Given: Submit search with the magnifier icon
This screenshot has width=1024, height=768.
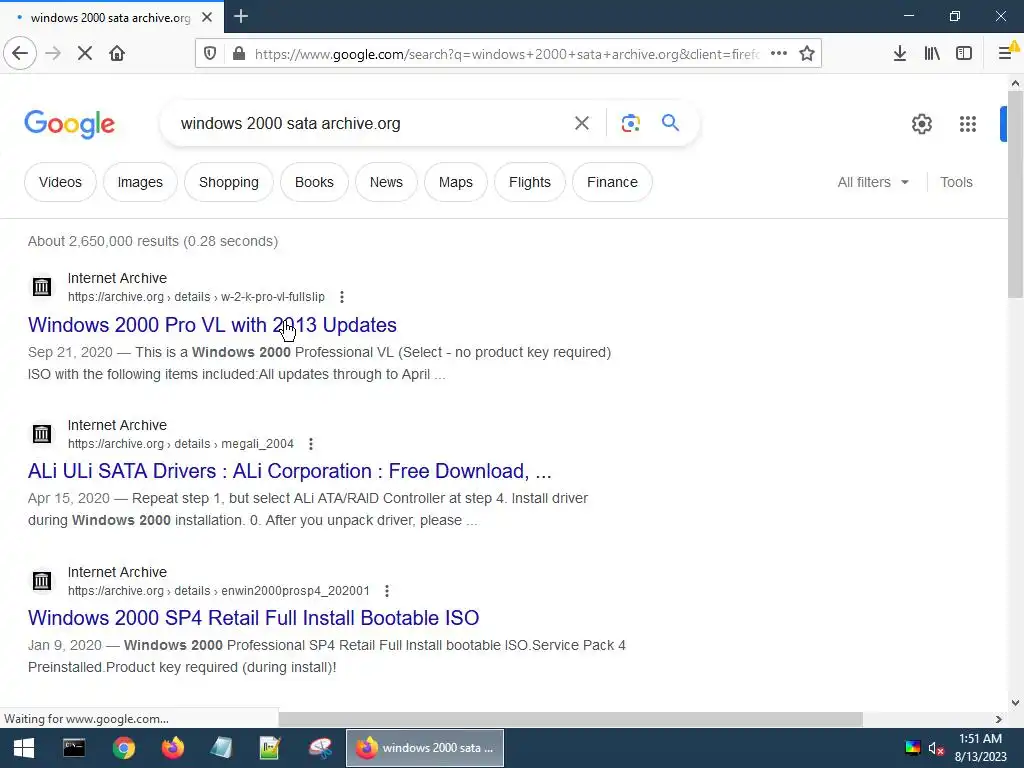Looking at the screenshot, I should pos(671,123).
